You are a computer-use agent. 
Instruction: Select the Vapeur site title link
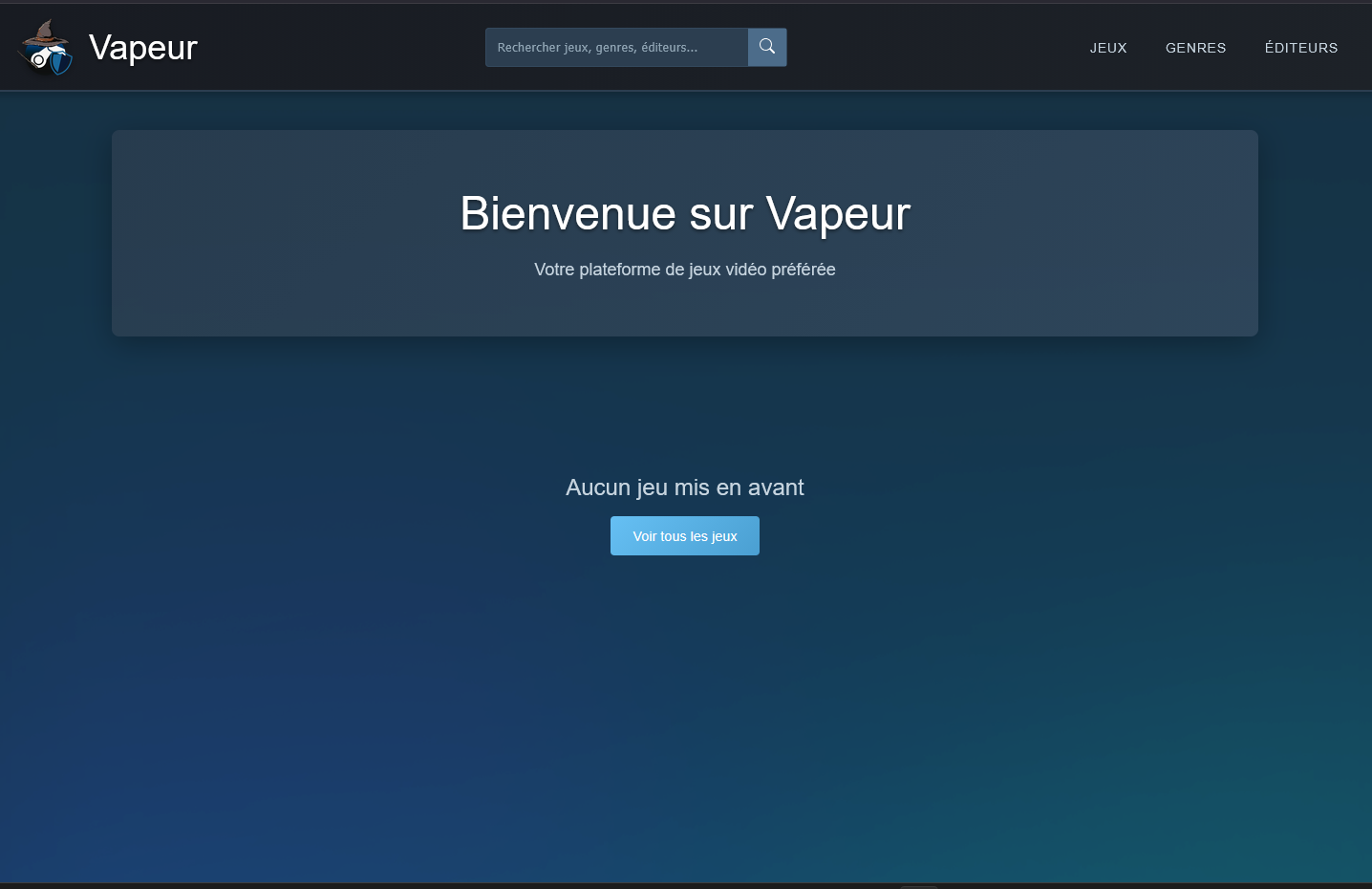coord(141,48)
